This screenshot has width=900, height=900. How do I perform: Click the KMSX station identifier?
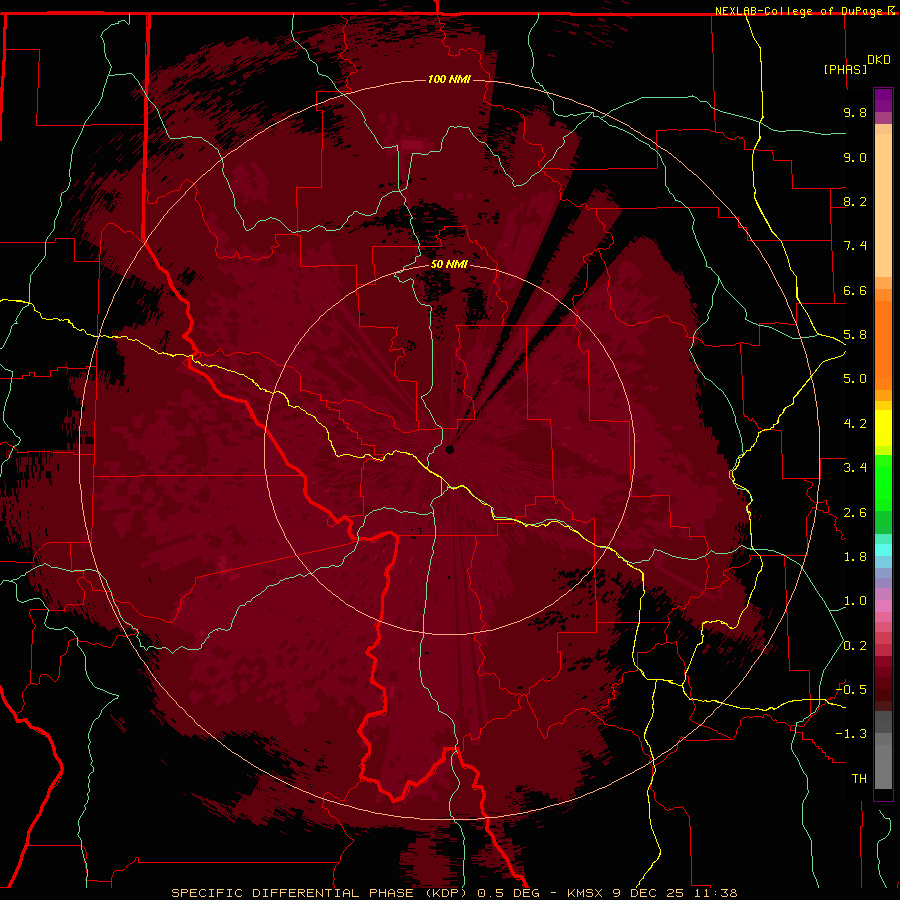click(587, 893)
